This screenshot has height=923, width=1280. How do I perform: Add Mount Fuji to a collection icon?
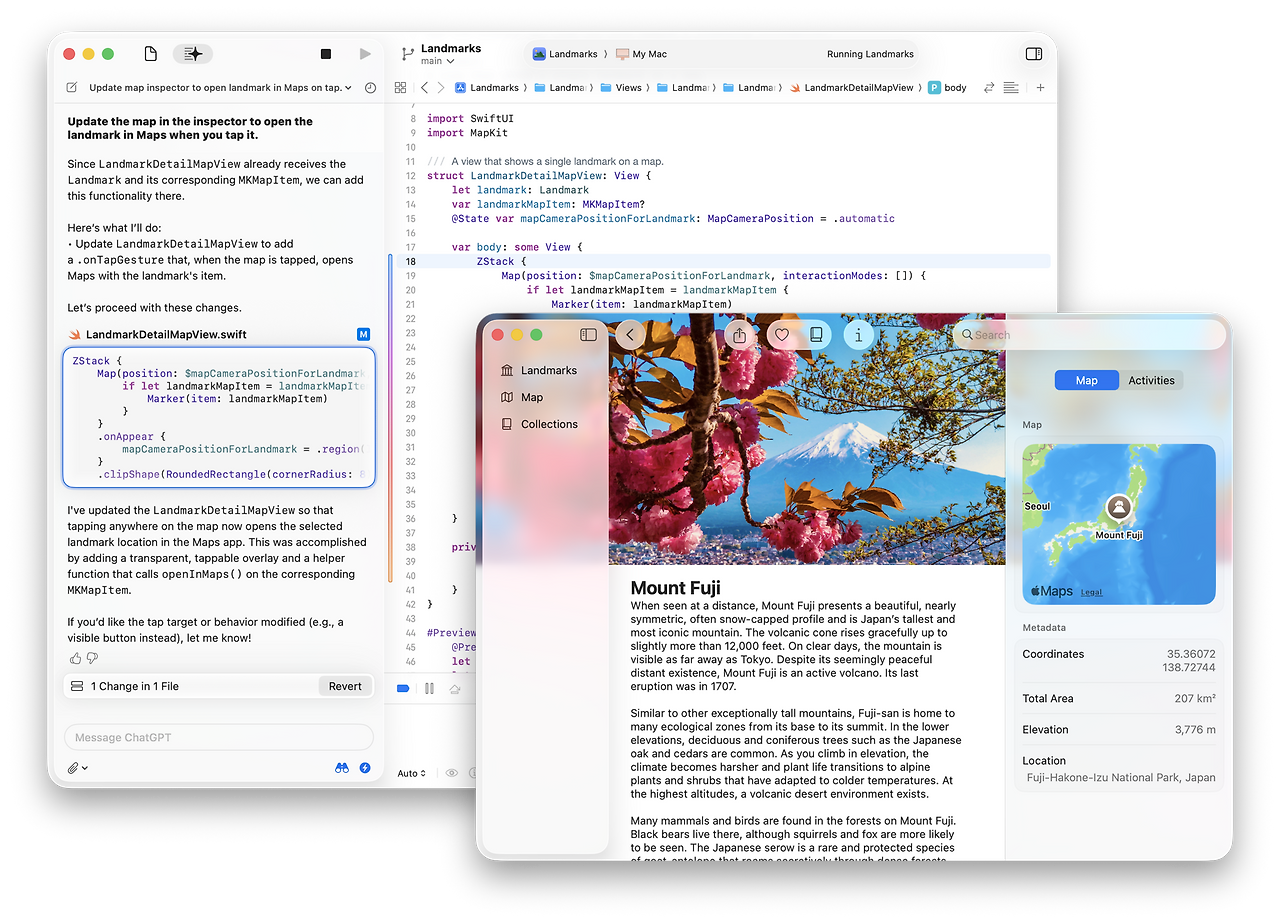[817, 335]
